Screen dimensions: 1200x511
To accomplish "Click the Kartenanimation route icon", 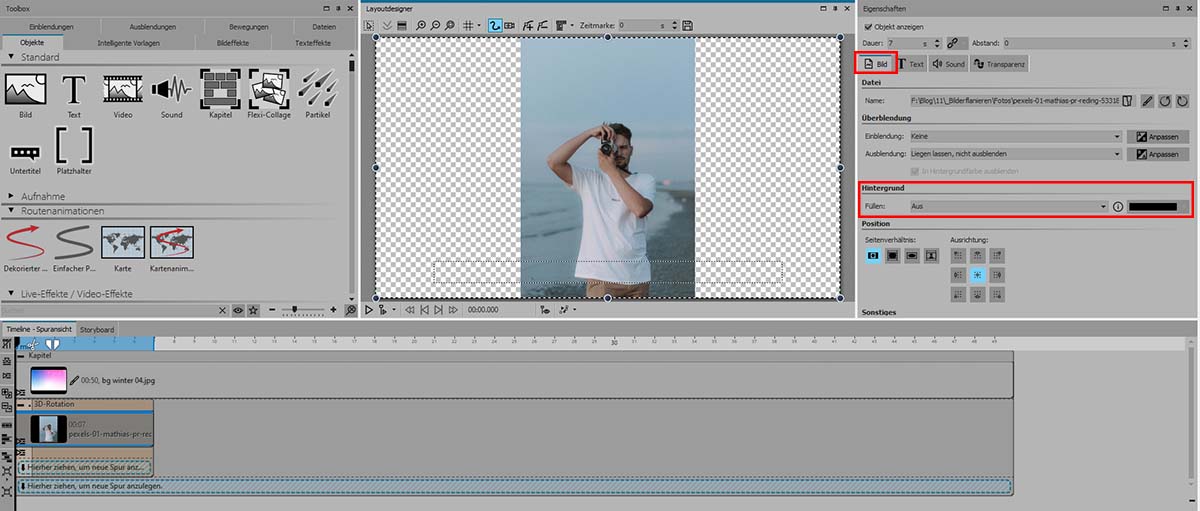I will (x=171, y=242).
